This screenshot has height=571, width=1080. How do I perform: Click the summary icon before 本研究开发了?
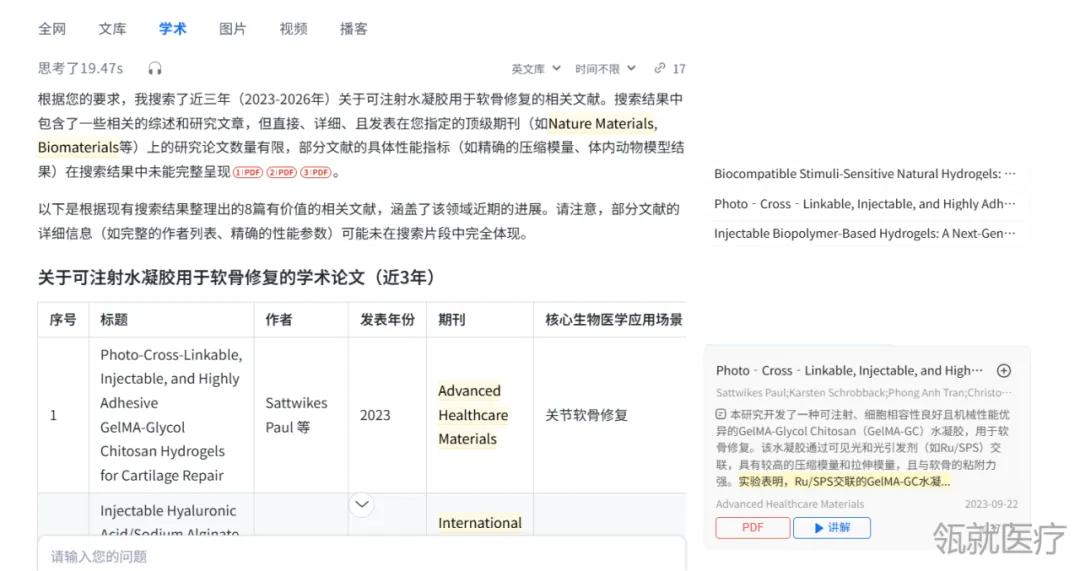pyautogui.click(x=720, y=415)
